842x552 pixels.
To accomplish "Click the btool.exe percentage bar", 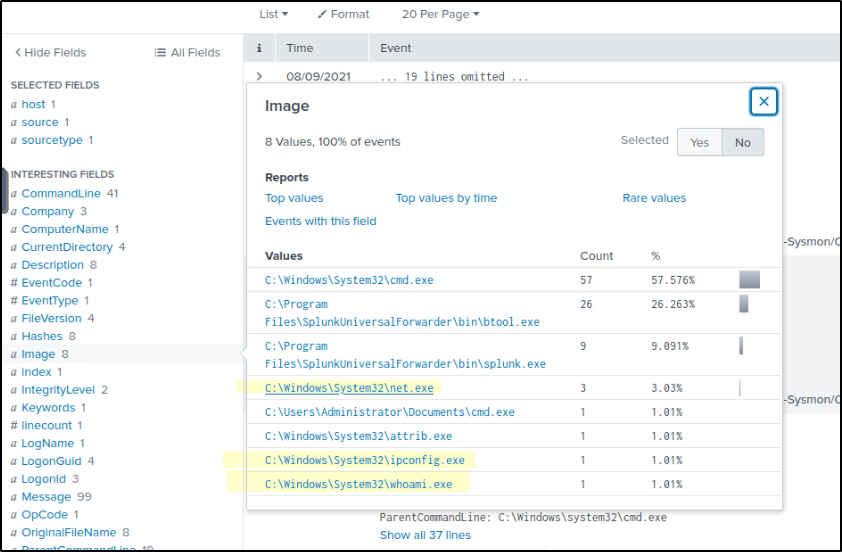I will (x=744, y=304).
